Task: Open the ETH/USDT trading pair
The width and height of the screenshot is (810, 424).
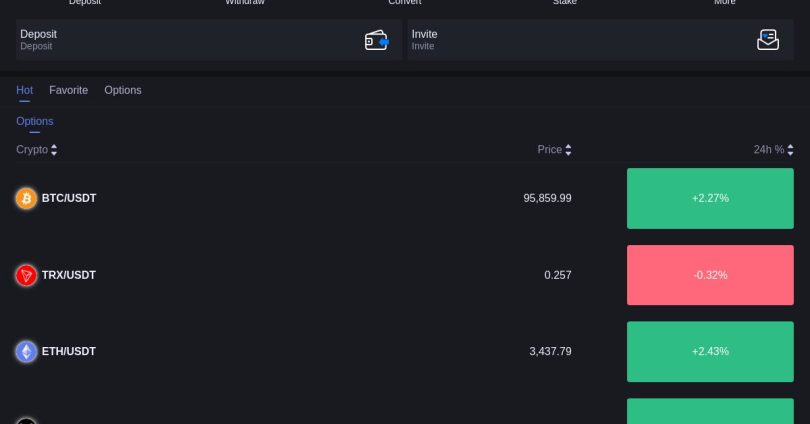Action: click(69, 352)
